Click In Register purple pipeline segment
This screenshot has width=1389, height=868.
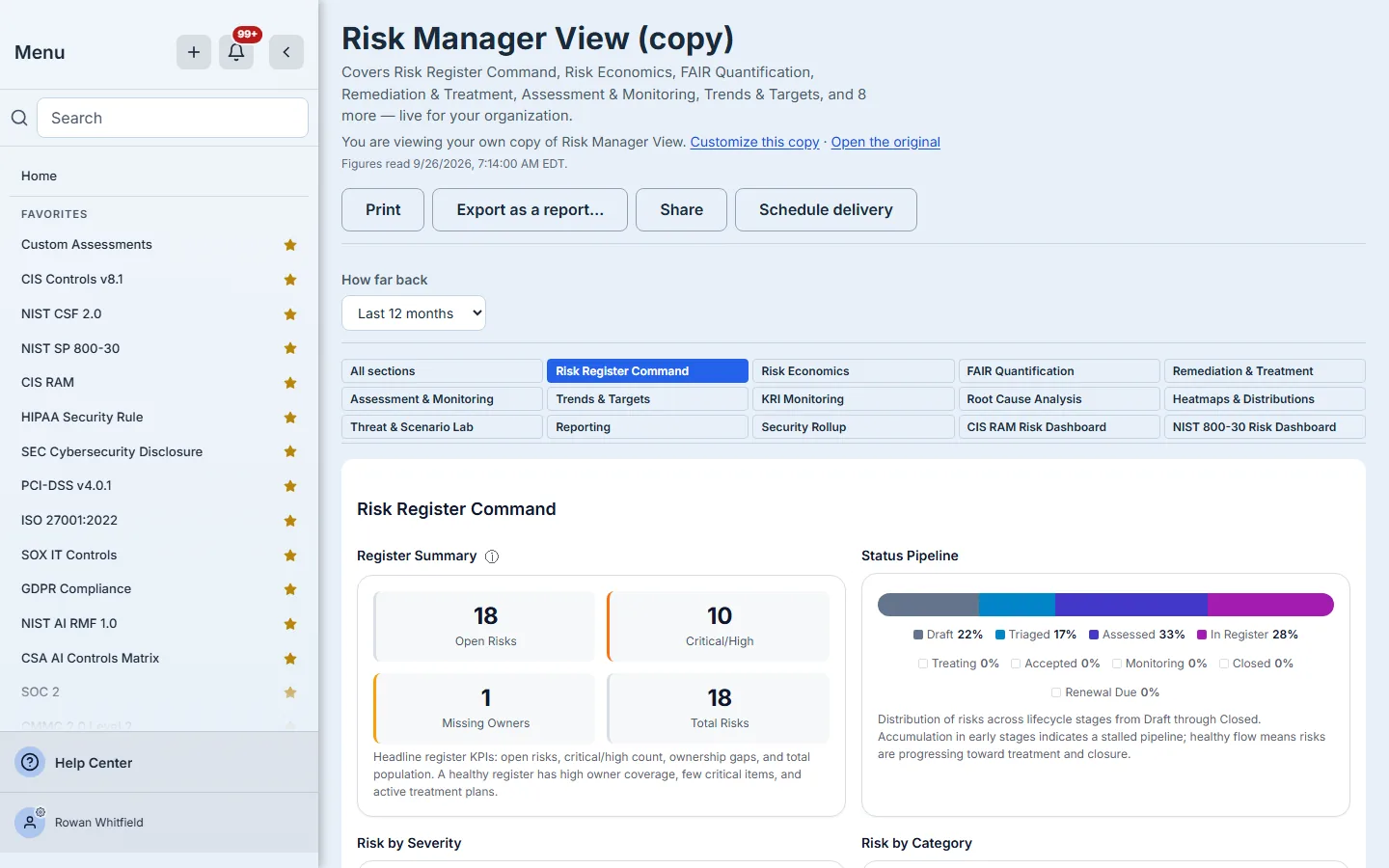coord(1270,605)
